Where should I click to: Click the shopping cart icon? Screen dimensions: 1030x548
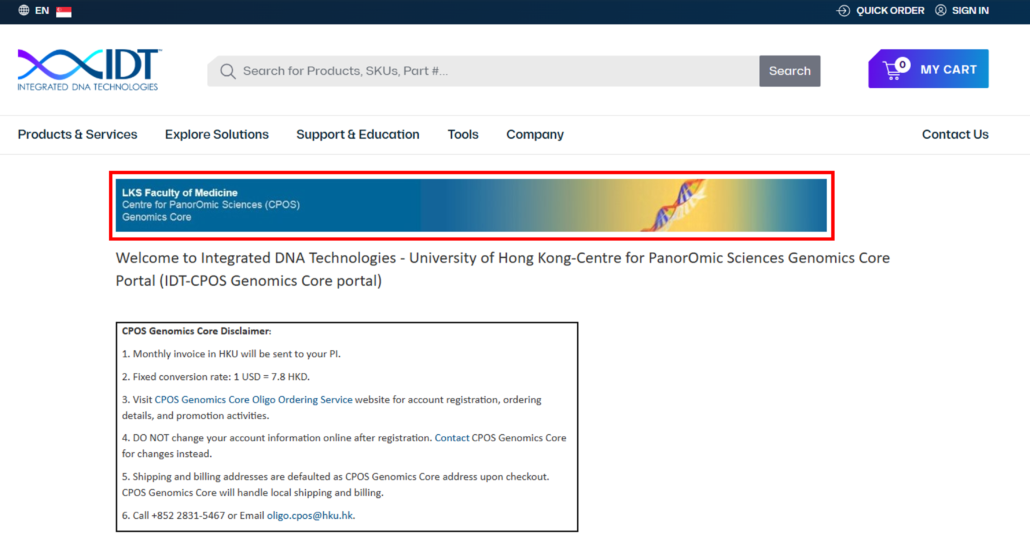click(894, 70)
